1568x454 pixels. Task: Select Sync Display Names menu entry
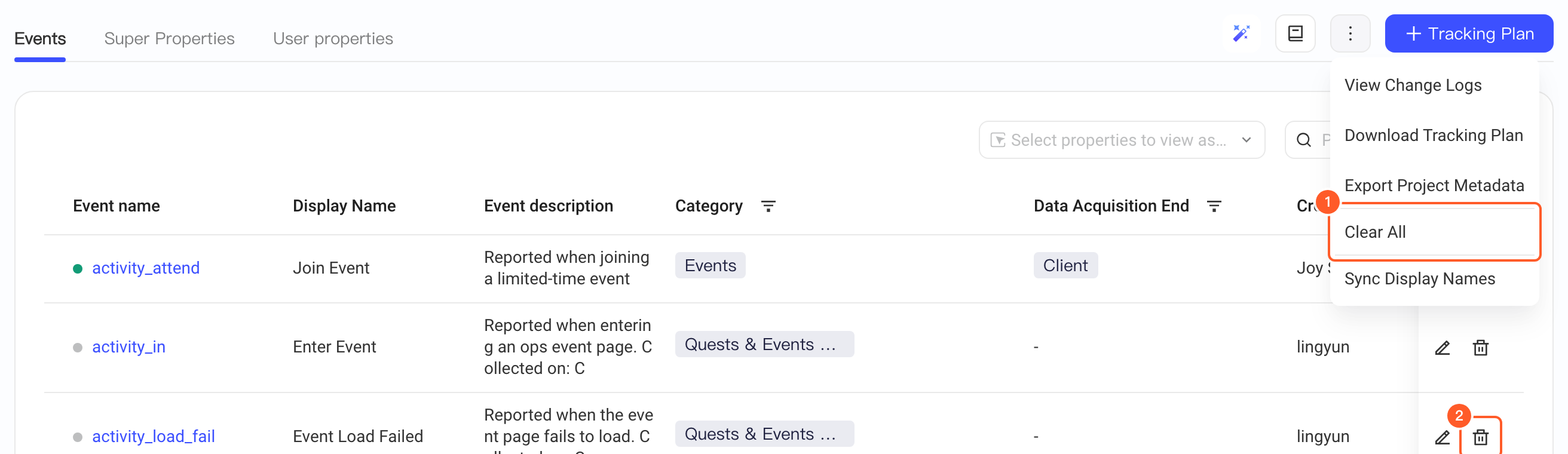click(x=1434, y=279)
